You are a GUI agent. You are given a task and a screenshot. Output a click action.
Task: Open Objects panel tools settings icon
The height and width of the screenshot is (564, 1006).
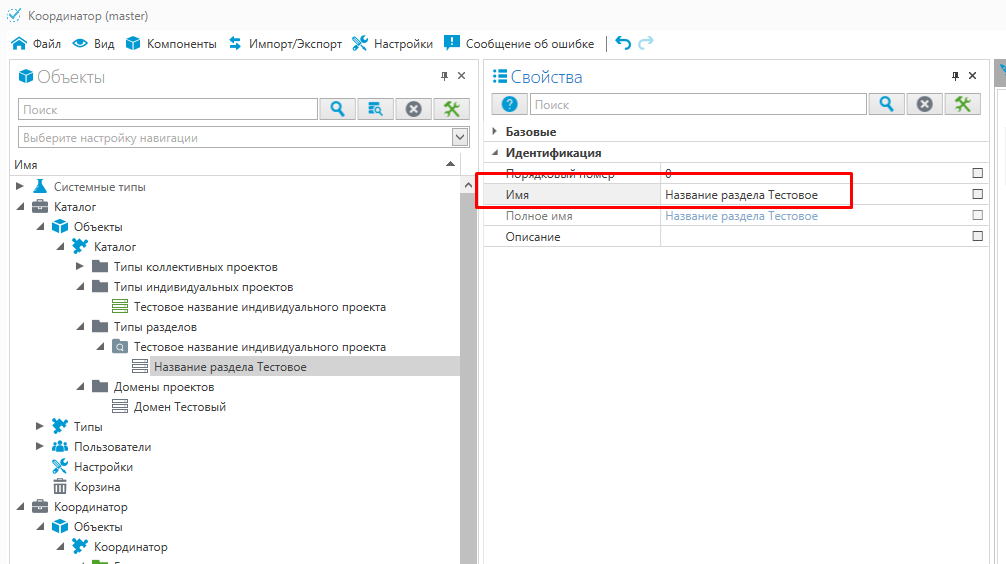pos(452,109)
